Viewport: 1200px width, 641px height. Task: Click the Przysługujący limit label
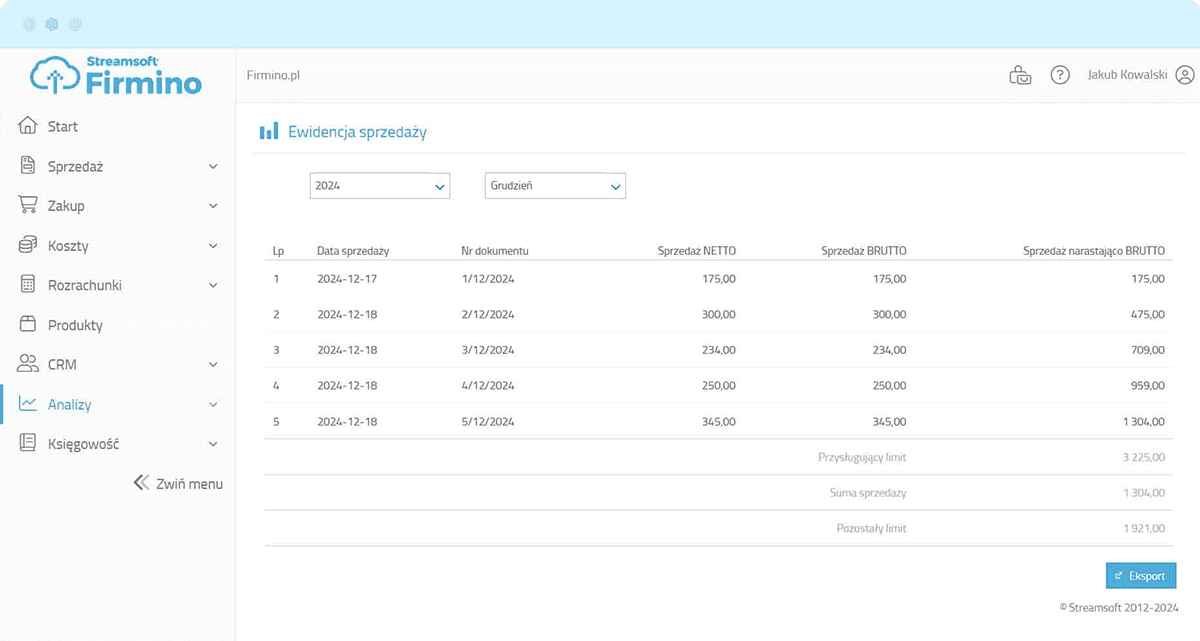coord(862,457)
